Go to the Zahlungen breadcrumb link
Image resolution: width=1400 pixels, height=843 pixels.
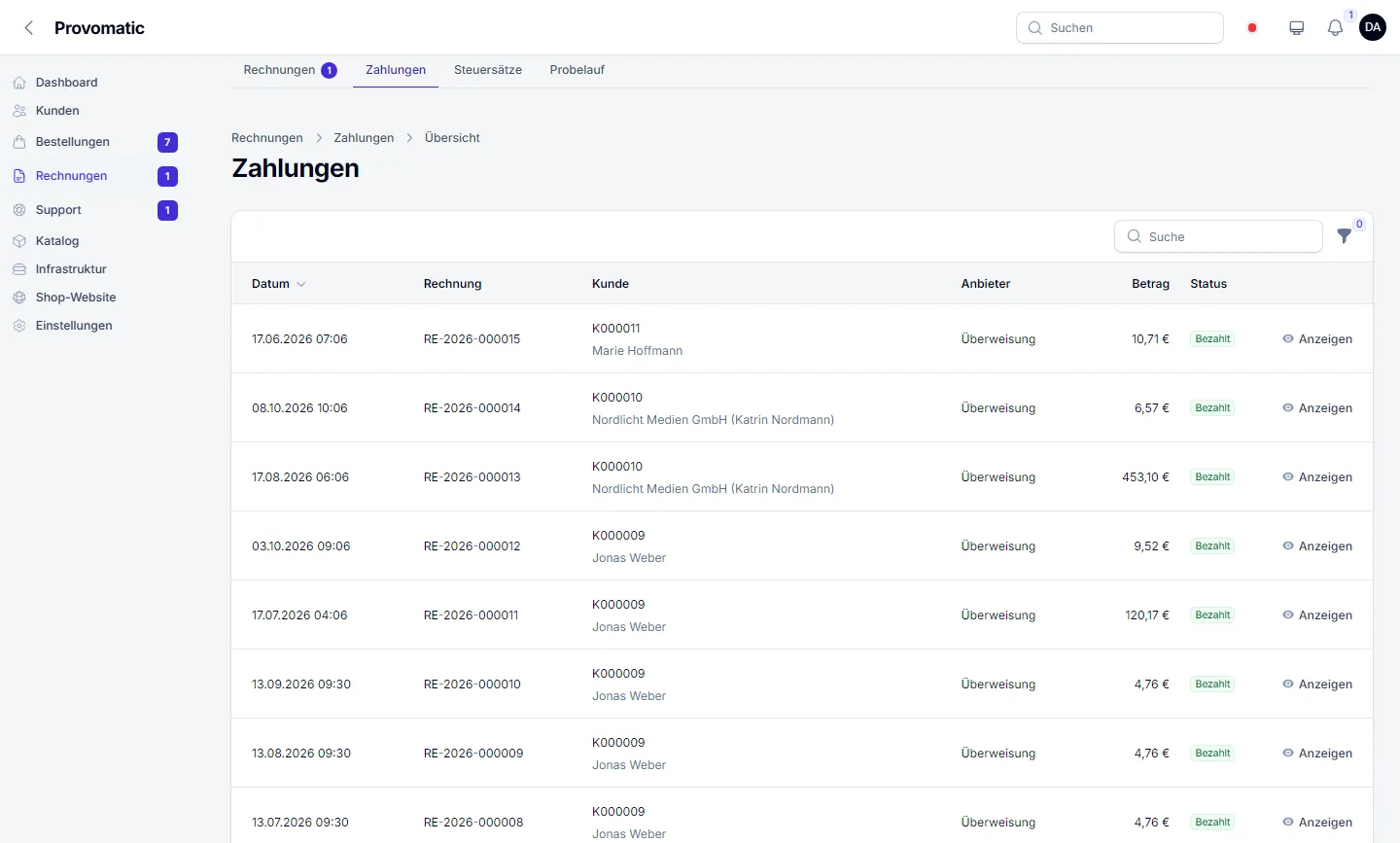coord(364,138)
